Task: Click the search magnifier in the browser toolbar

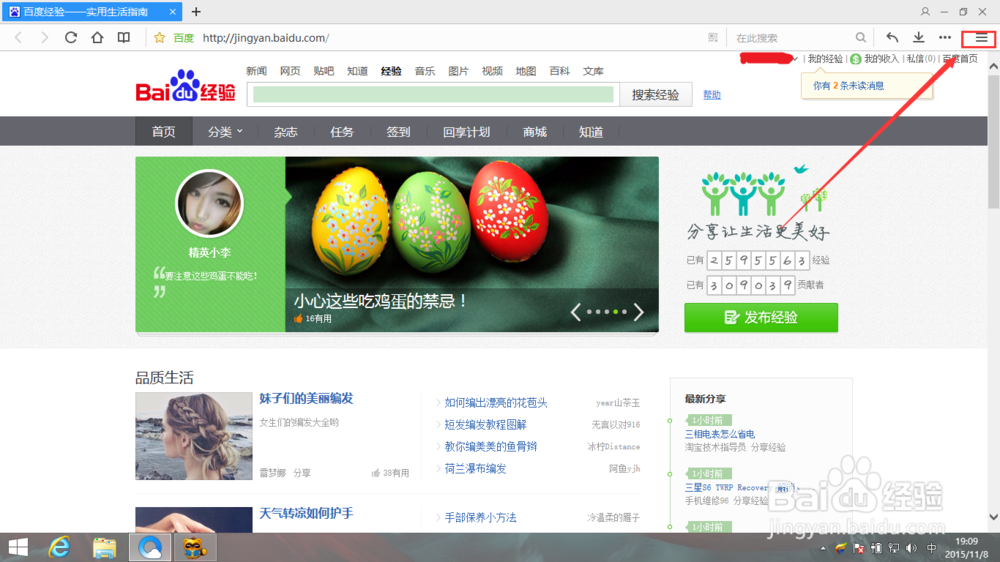Action: click(860, 38)
